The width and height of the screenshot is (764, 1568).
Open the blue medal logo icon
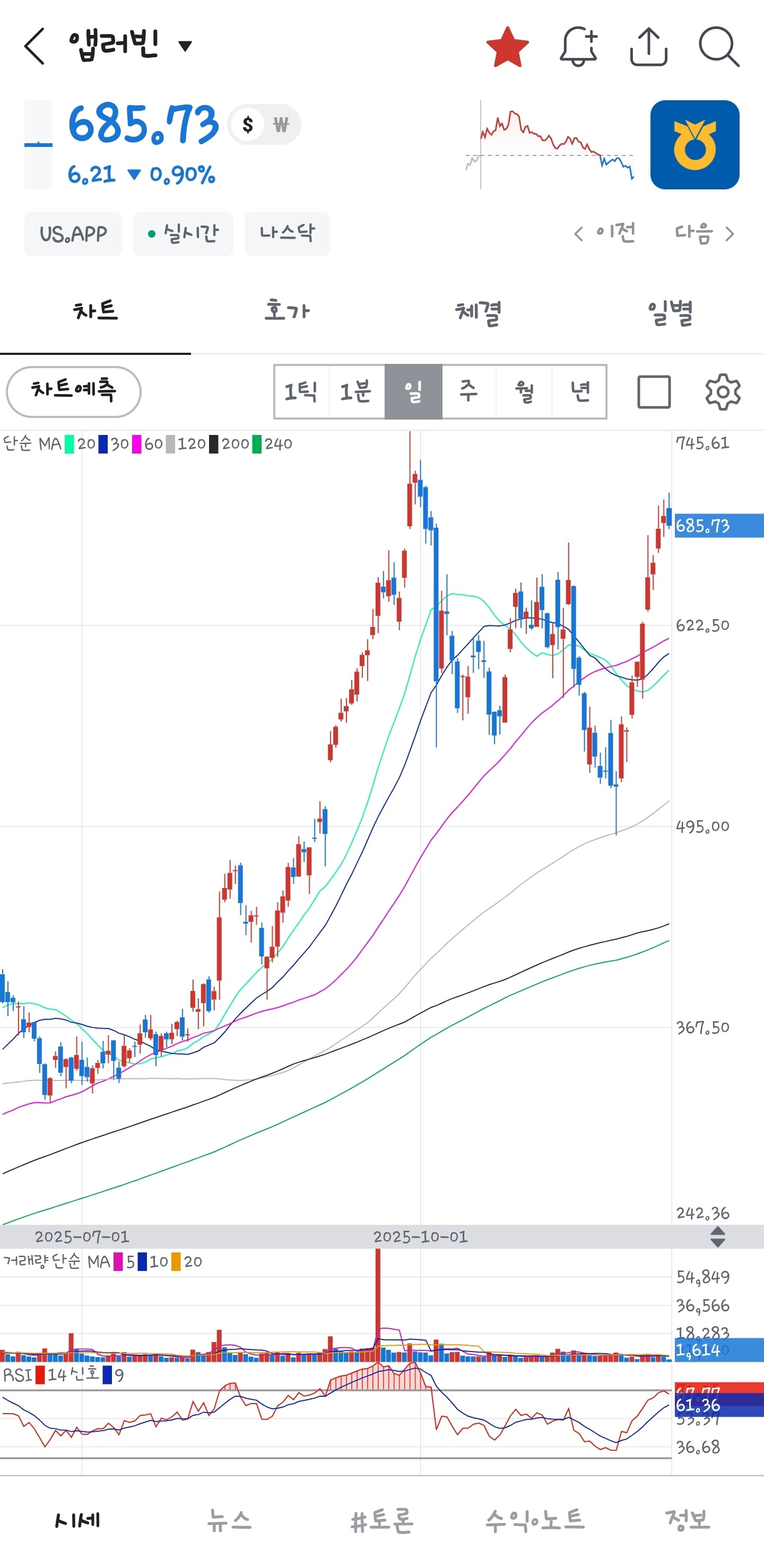click(x=694, y=145)
